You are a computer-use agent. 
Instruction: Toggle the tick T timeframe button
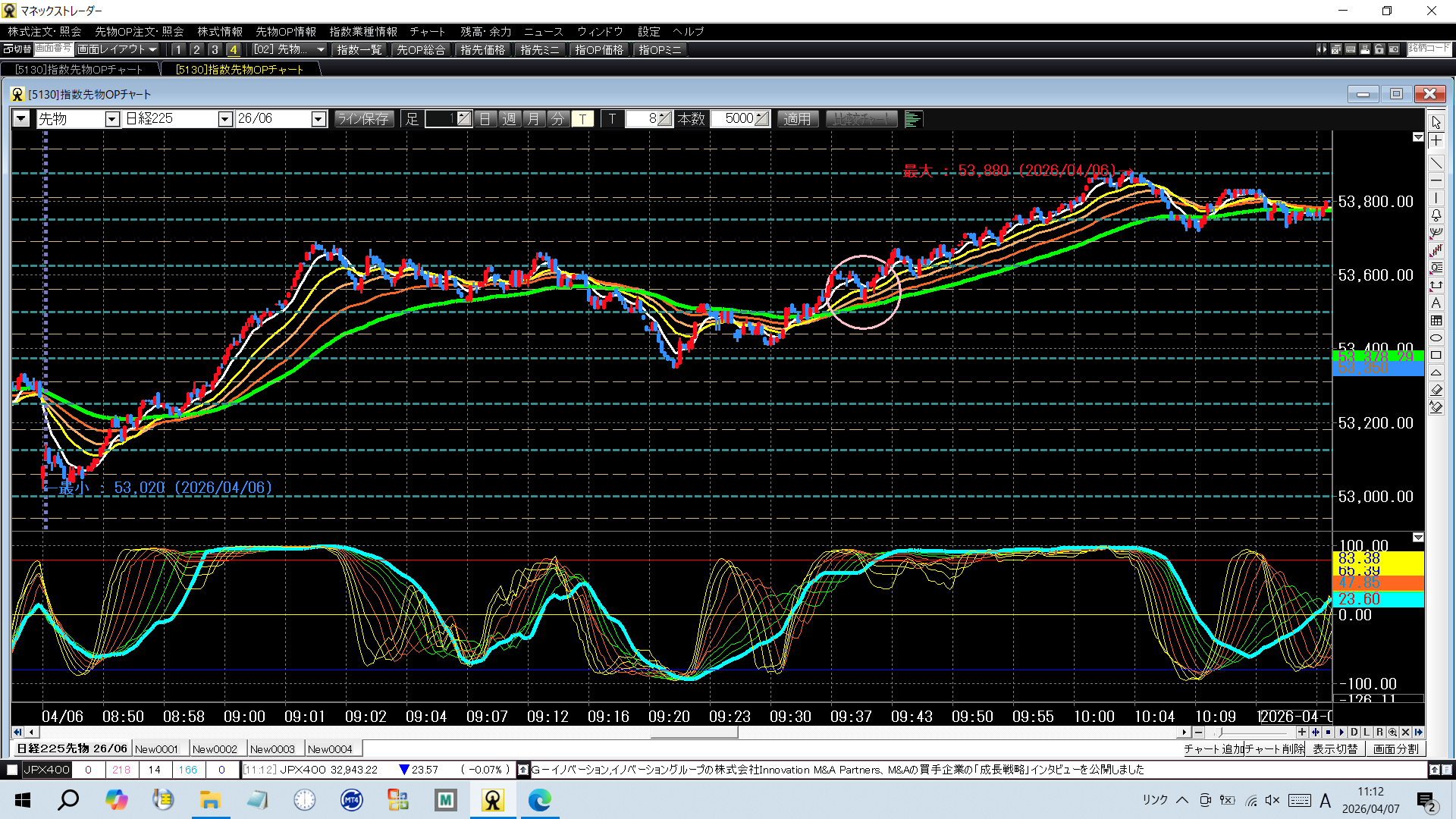coord(582,119)
